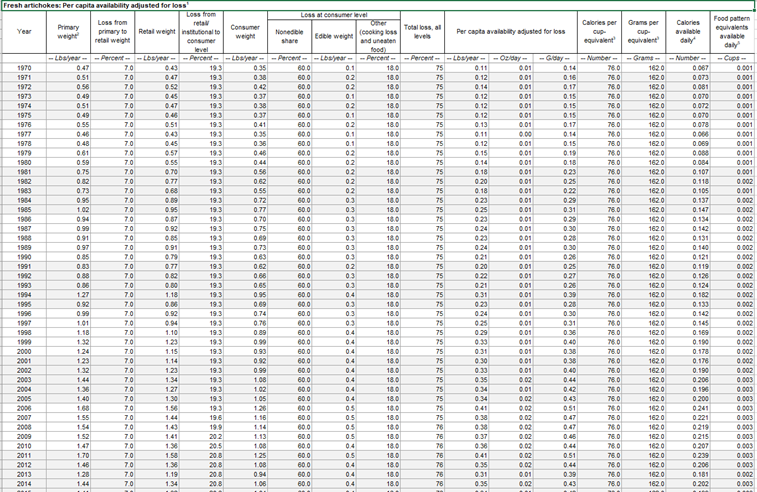Click 1981 primary weight value 0.75
757x492 pixels.
[x=68, y=172]
